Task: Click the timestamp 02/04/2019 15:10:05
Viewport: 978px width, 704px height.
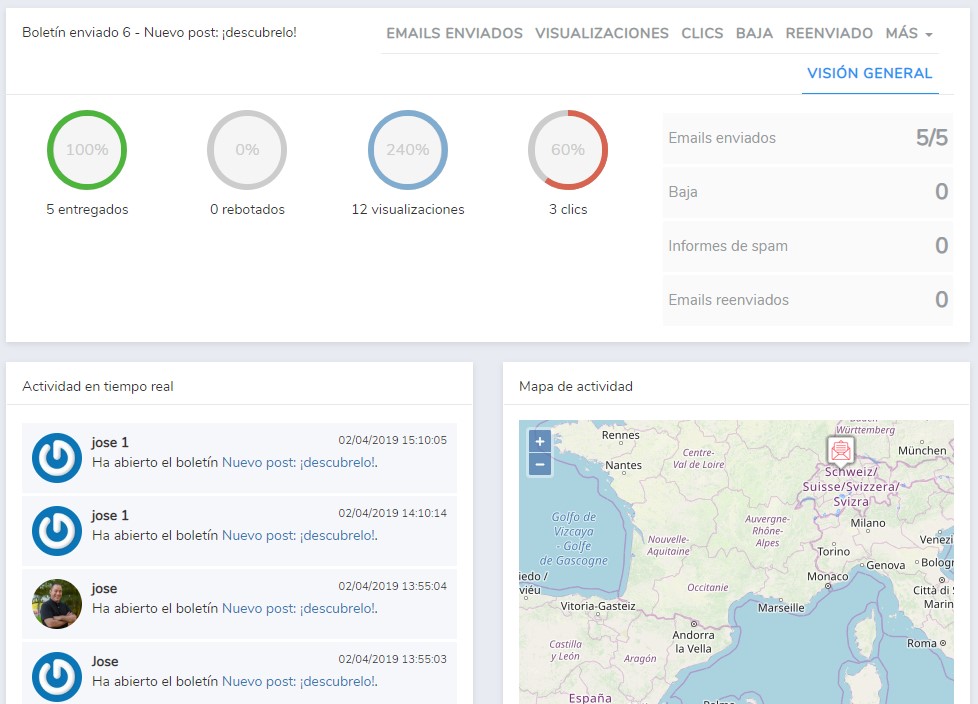Action: point(392,440)
